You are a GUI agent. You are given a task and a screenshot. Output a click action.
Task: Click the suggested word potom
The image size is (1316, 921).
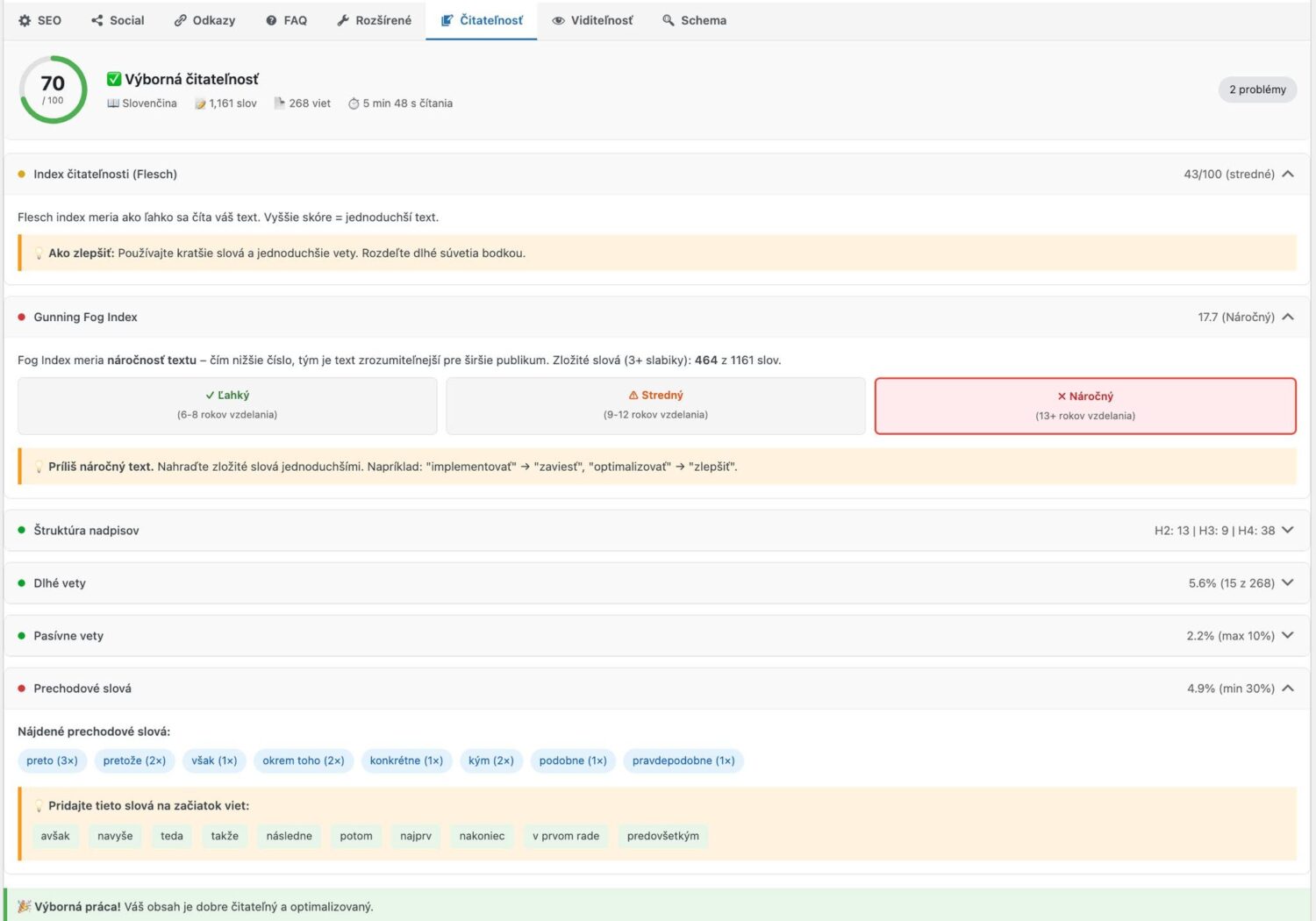pyautogui.click(x=356, y=836)
